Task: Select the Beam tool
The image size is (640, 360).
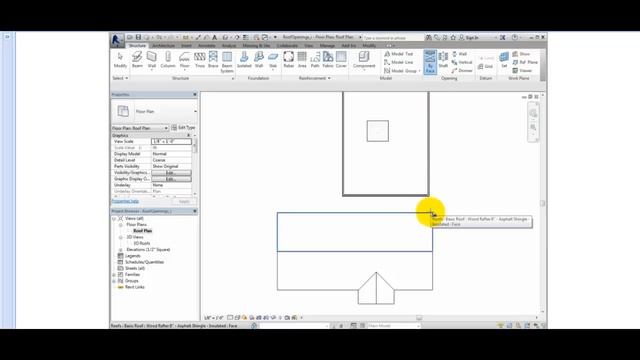Action: point(137,60)
